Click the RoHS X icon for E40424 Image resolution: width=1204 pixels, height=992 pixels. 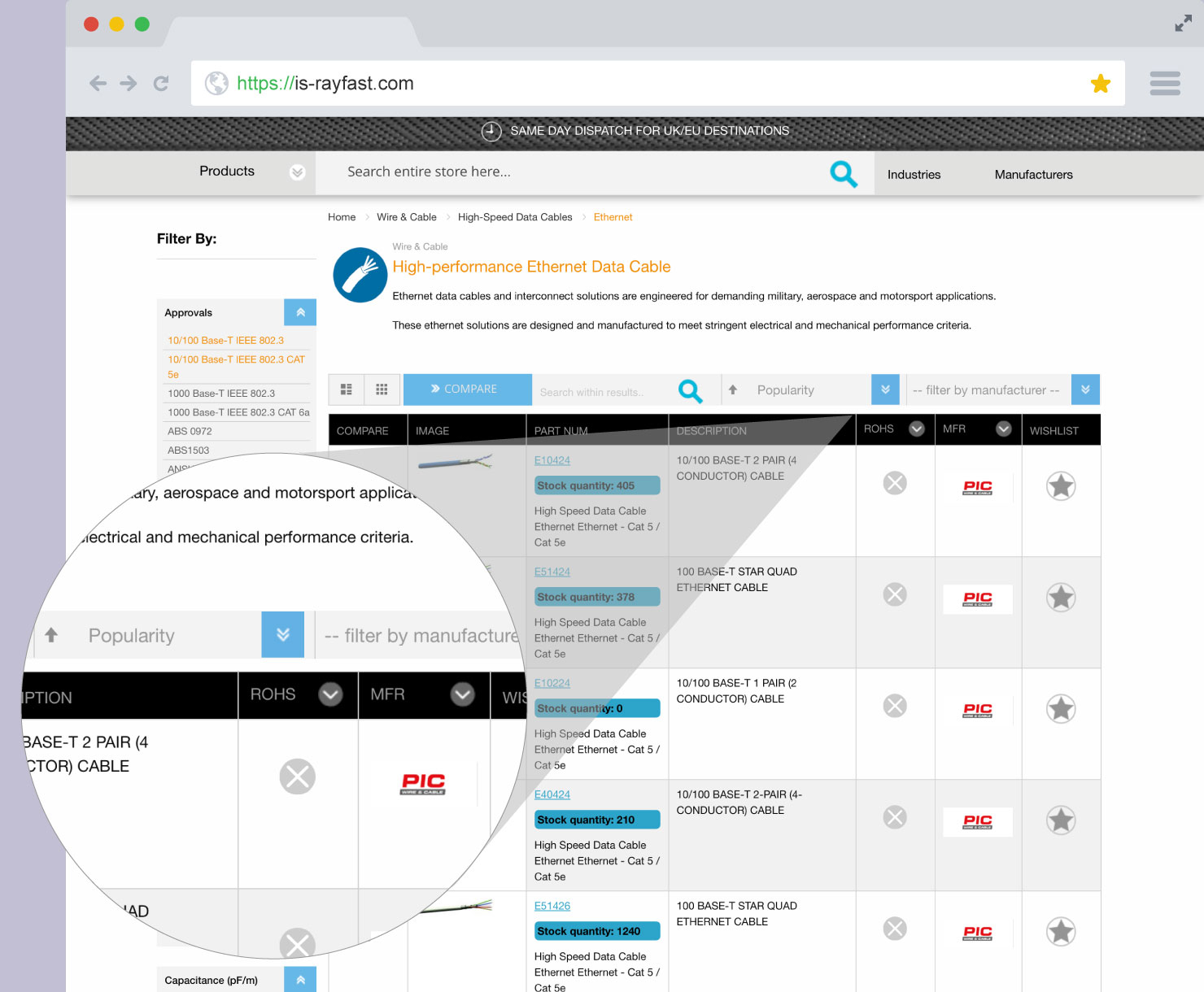click(x=895, y=817)
